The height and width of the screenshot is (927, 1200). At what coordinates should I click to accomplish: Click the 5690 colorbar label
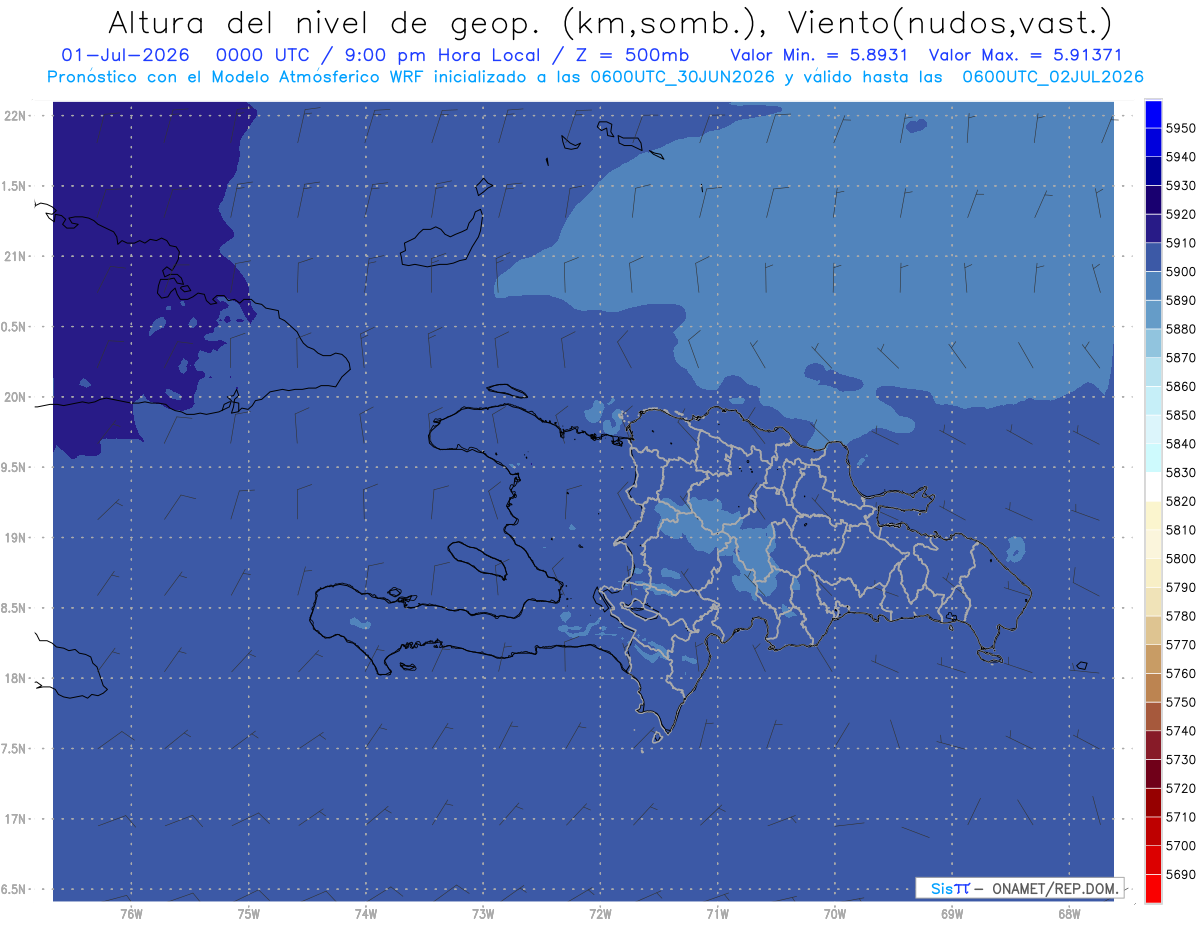(x=1181, y=875)
